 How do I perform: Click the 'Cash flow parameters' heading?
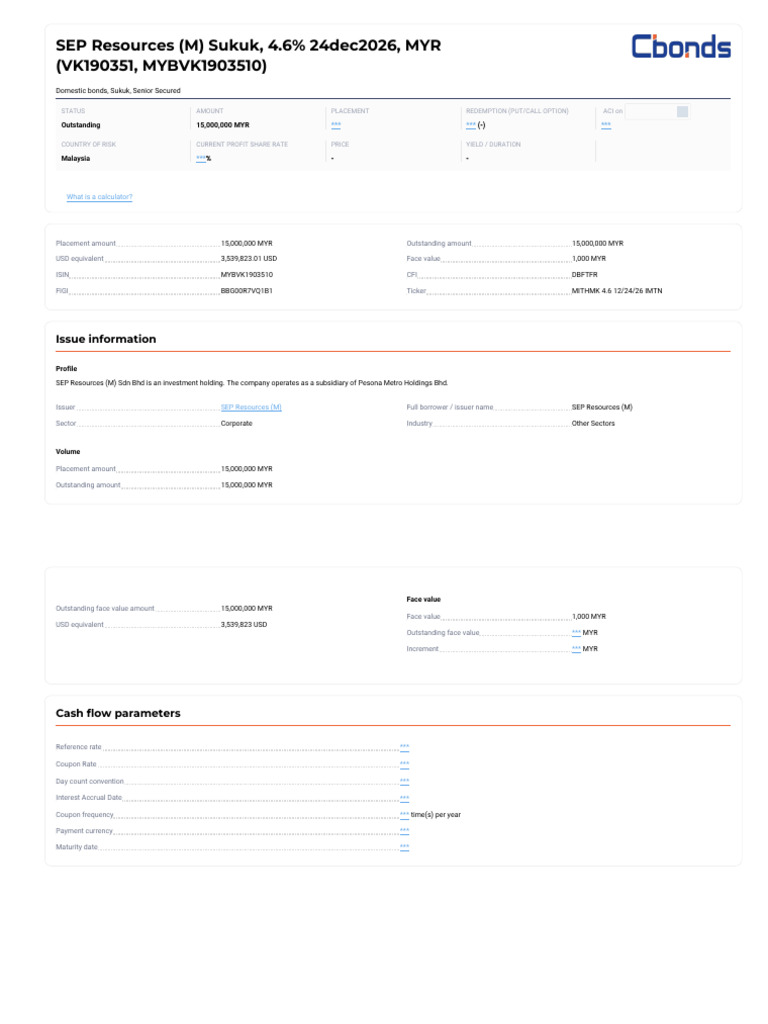118,713
